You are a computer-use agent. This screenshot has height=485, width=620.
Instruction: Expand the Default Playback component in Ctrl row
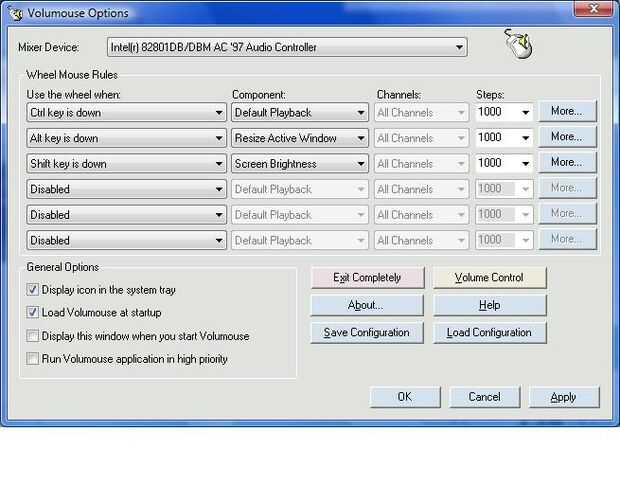click(x=300, y=113)
